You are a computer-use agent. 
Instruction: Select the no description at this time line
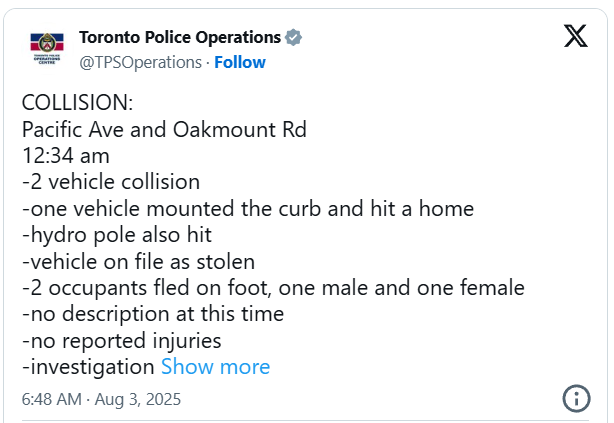pos(153,314)
